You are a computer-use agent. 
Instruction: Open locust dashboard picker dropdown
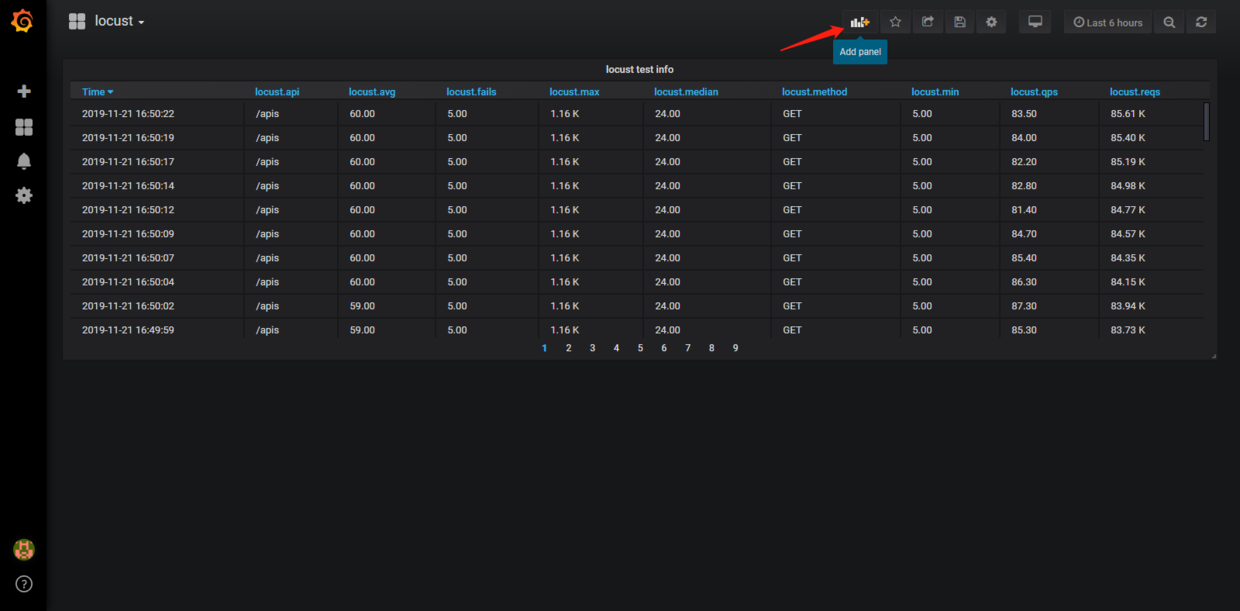[x=107, y=21]
